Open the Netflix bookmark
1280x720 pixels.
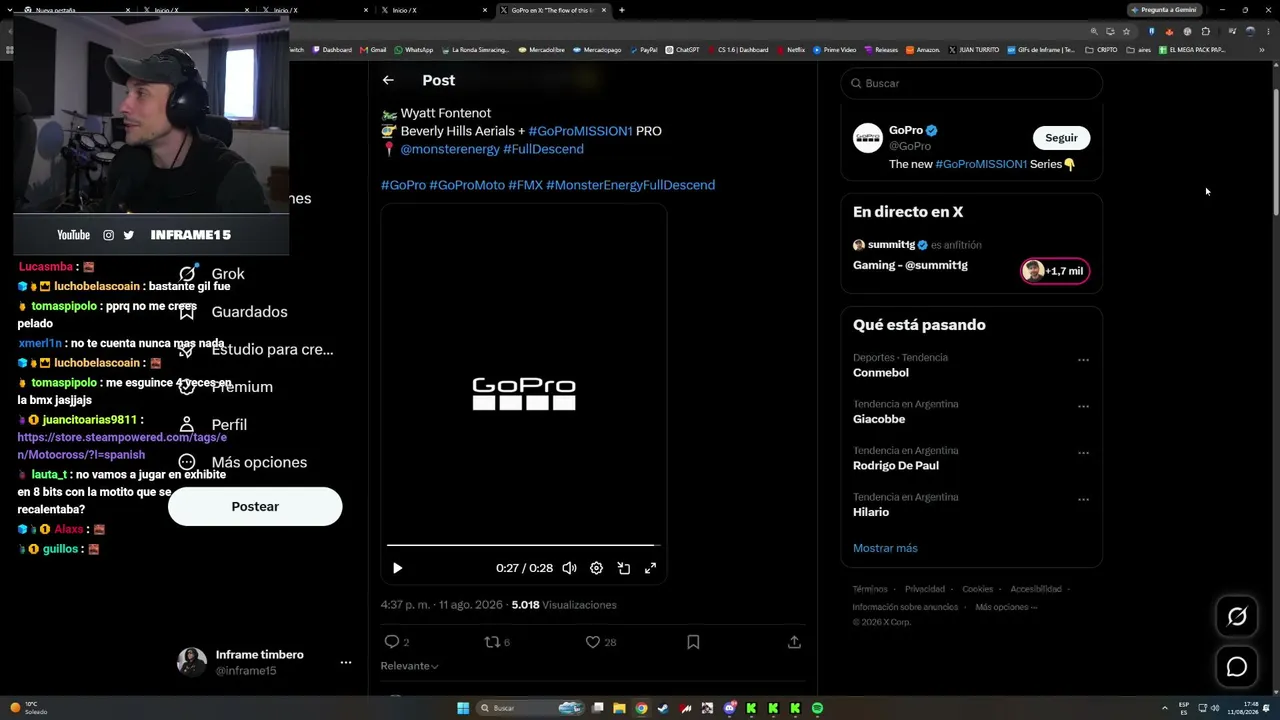(790, 49)
